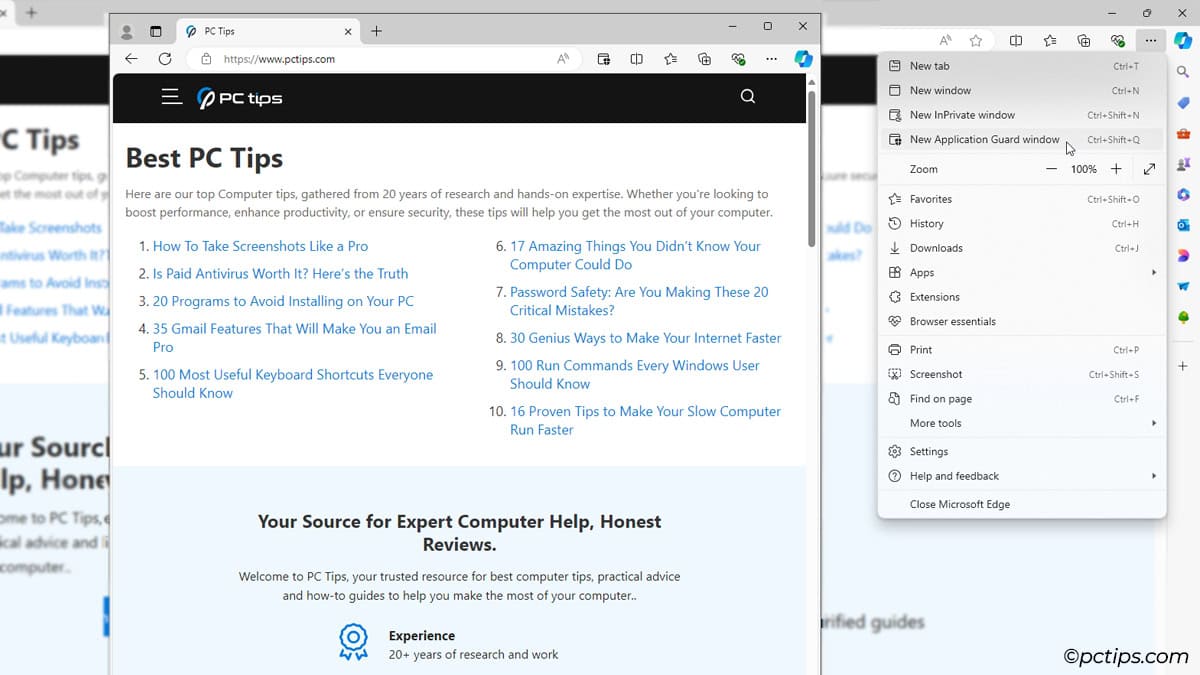This screenshot has width=1200, height=675.
Task: Enter full screen from the Zoom row
Action: [1149, 169]
